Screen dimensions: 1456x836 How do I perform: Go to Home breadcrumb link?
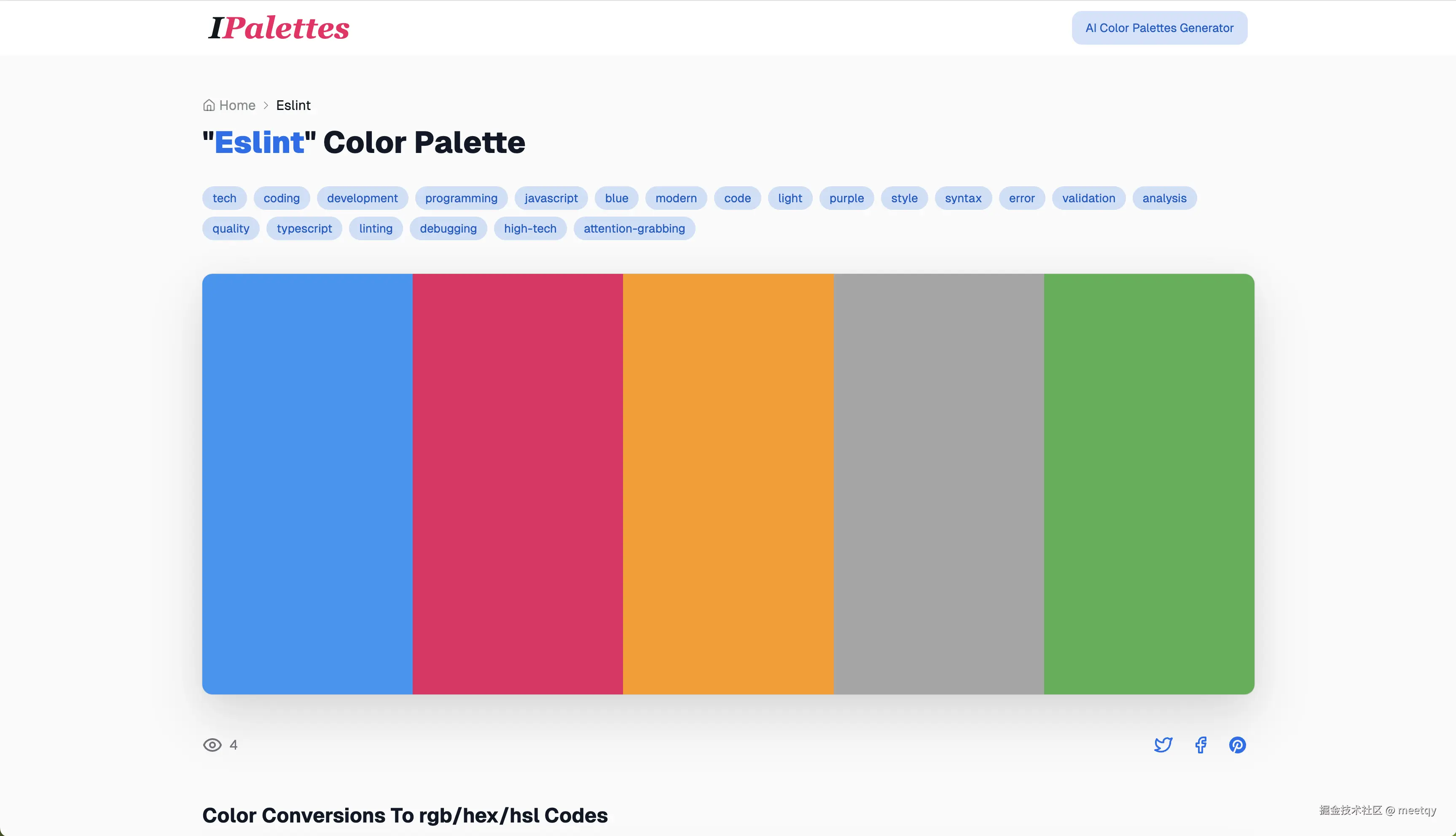point(237,105)
